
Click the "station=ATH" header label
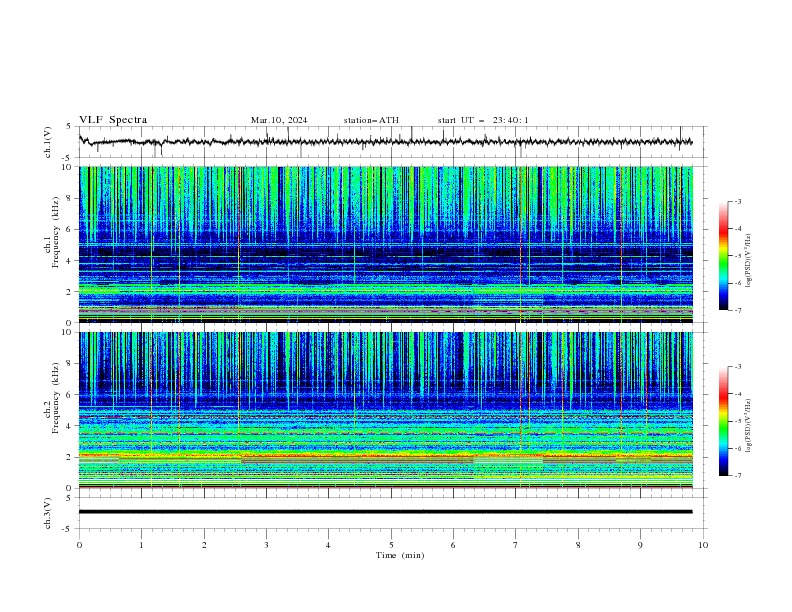point(371,120)
